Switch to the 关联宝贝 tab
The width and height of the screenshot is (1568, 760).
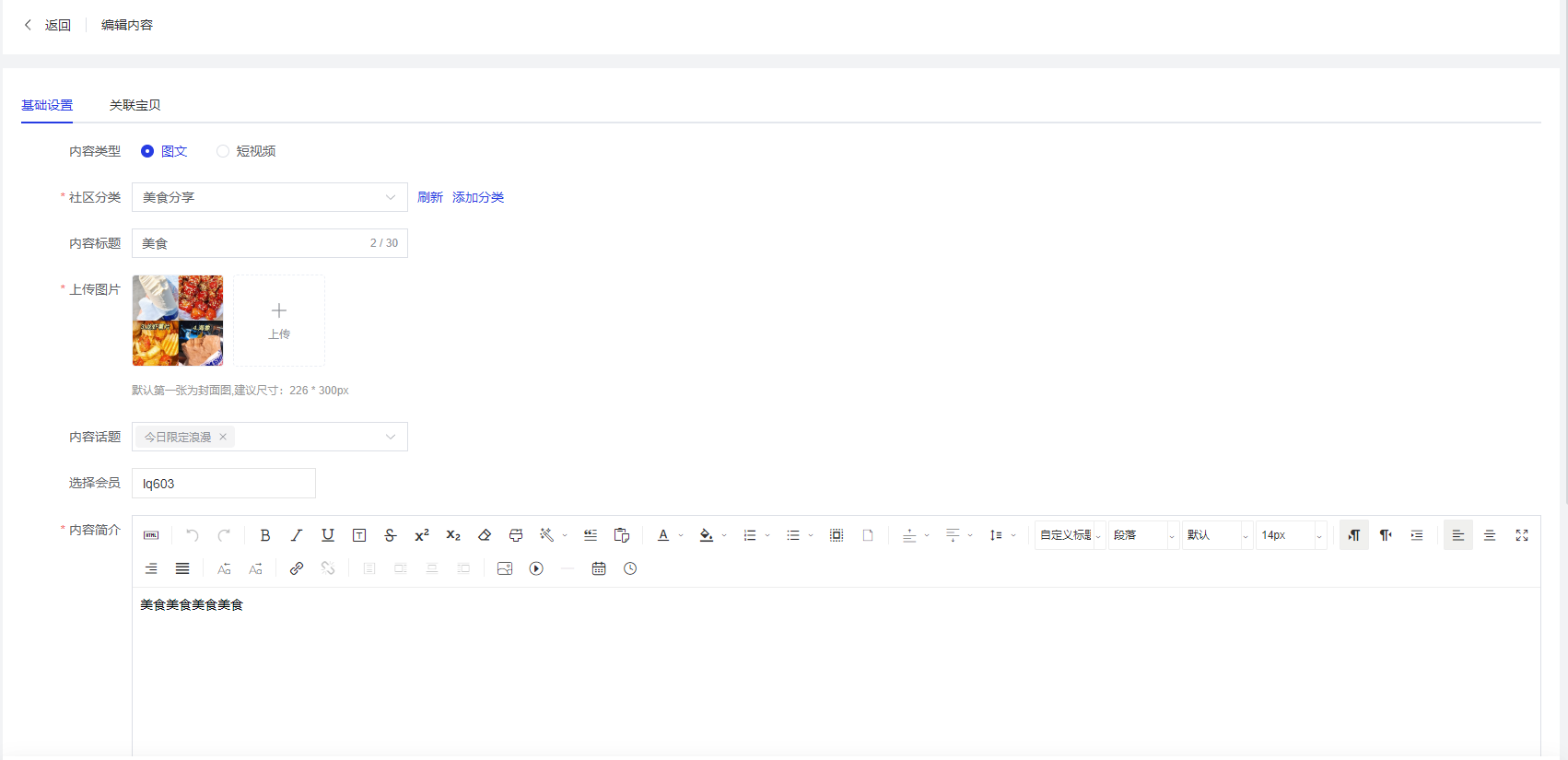point(135,105)
